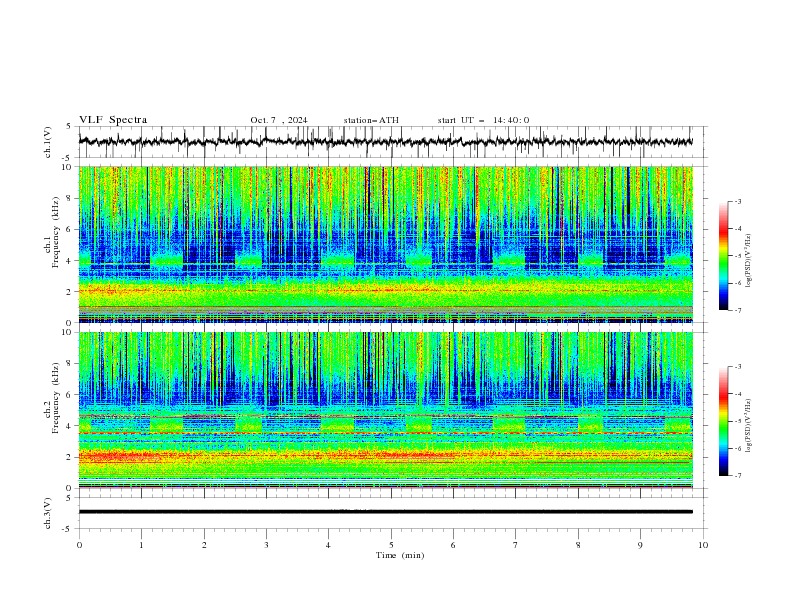Click the time axis tick label "10"
The image size is (792, 612).
(x=703, y=545)
